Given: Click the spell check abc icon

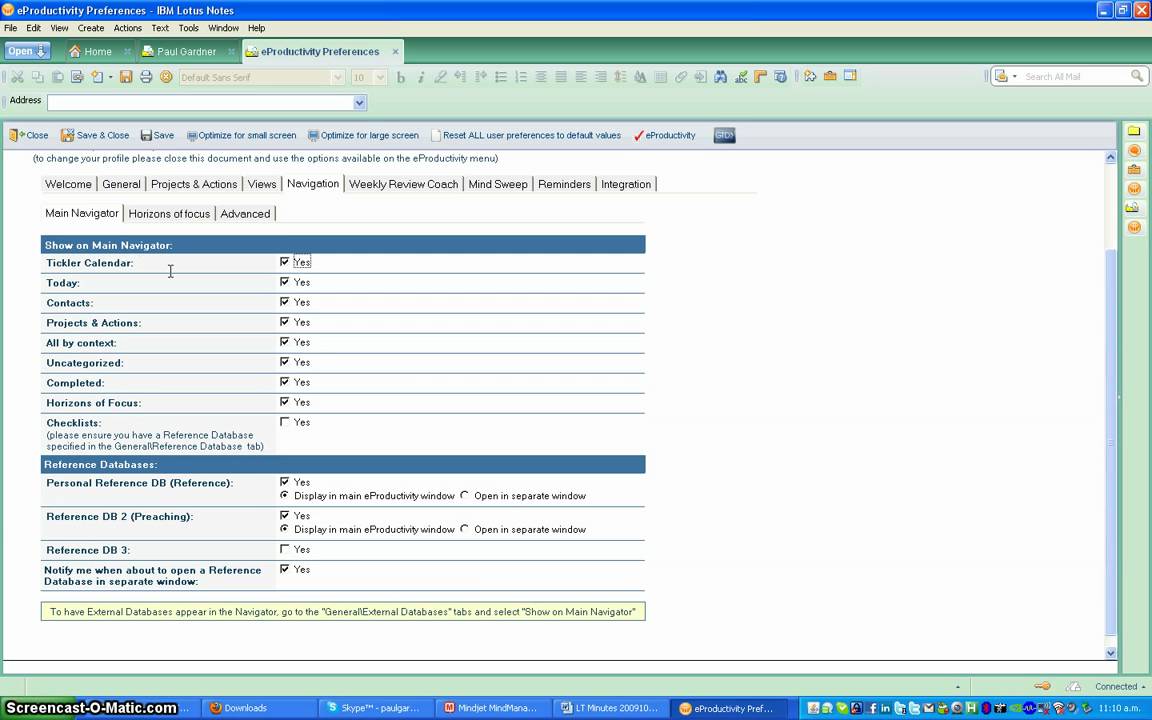Looking at the screenshot, I should tap(741, 76).
